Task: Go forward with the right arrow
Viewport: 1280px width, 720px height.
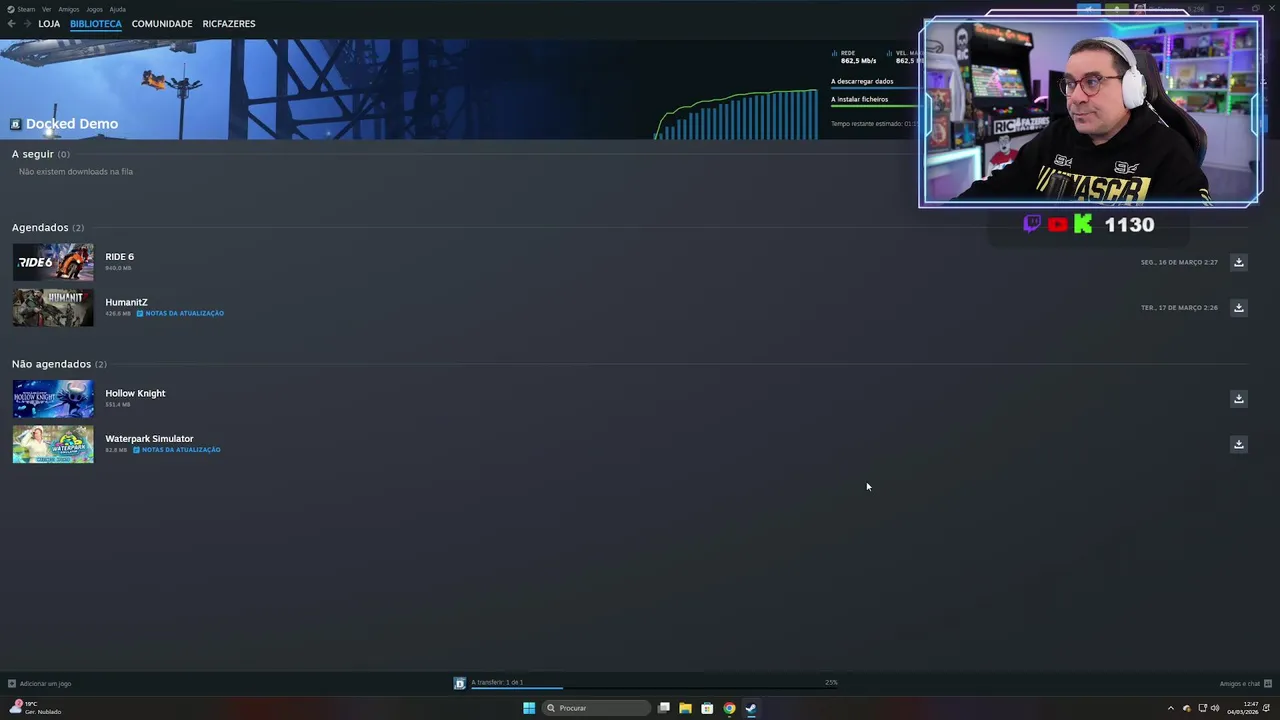Action: 27,23
